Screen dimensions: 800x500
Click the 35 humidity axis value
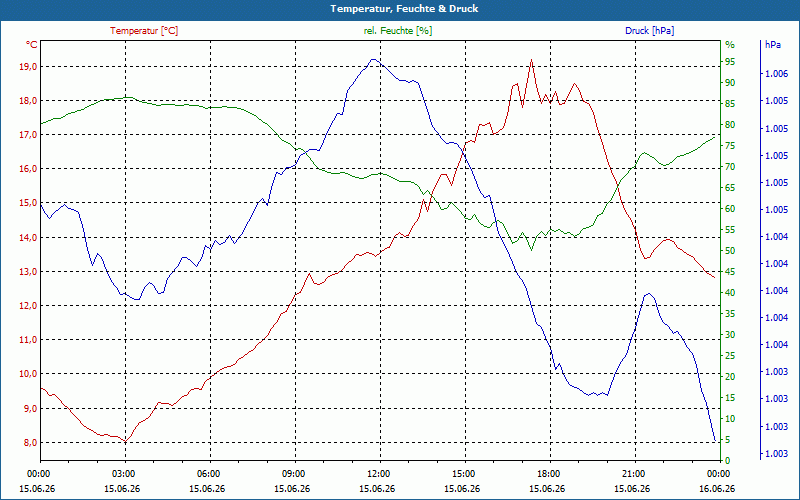(x=730, y=314)
